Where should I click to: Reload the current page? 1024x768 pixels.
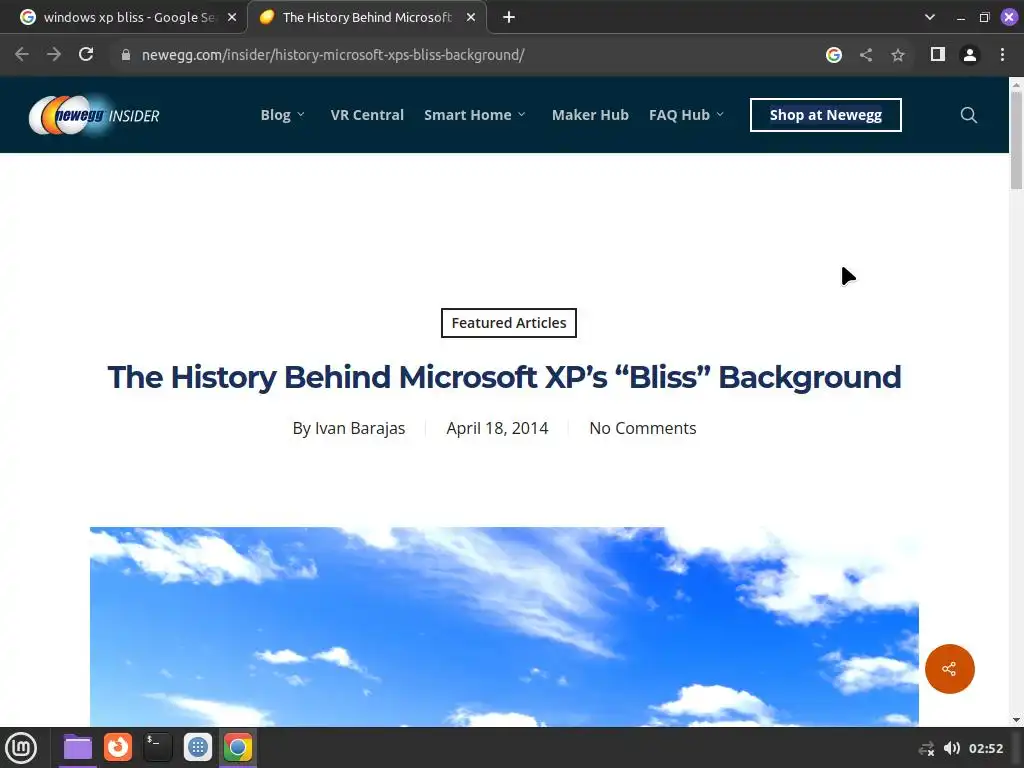(x=86, y=55)
